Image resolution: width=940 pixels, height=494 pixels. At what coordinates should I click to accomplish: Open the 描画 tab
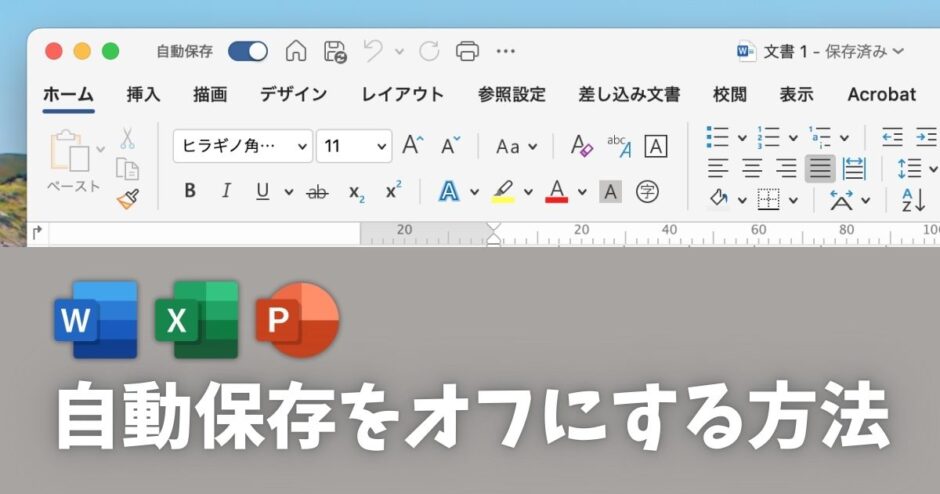[x=210, y=95]
